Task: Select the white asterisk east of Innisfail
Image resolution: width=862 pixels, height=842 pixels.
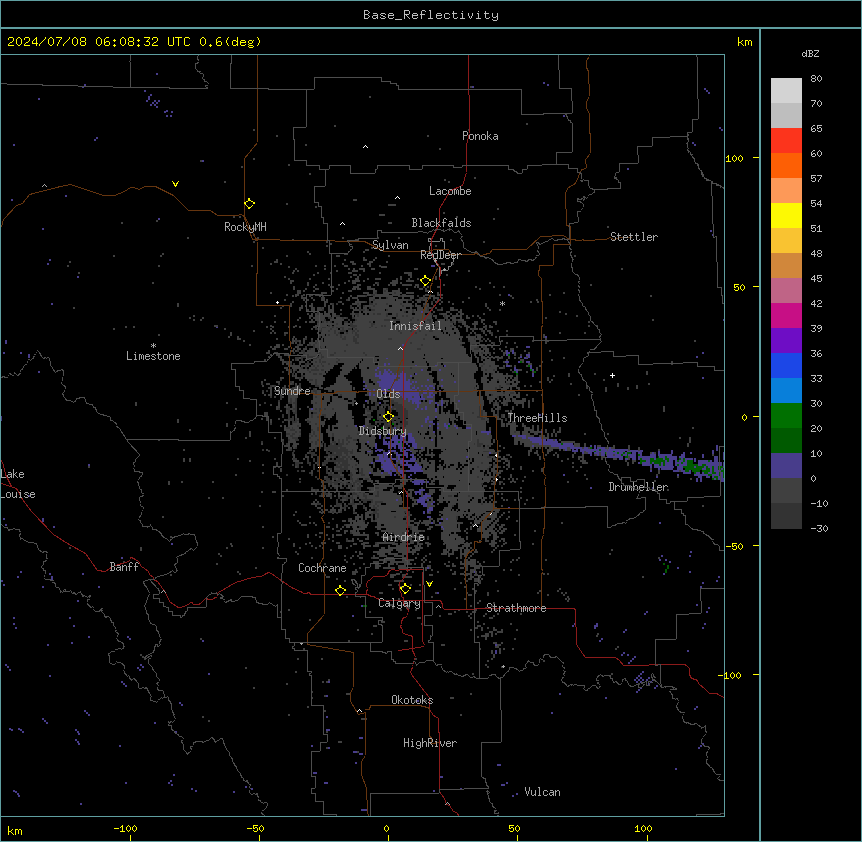Action: click(x=502, y=303)
